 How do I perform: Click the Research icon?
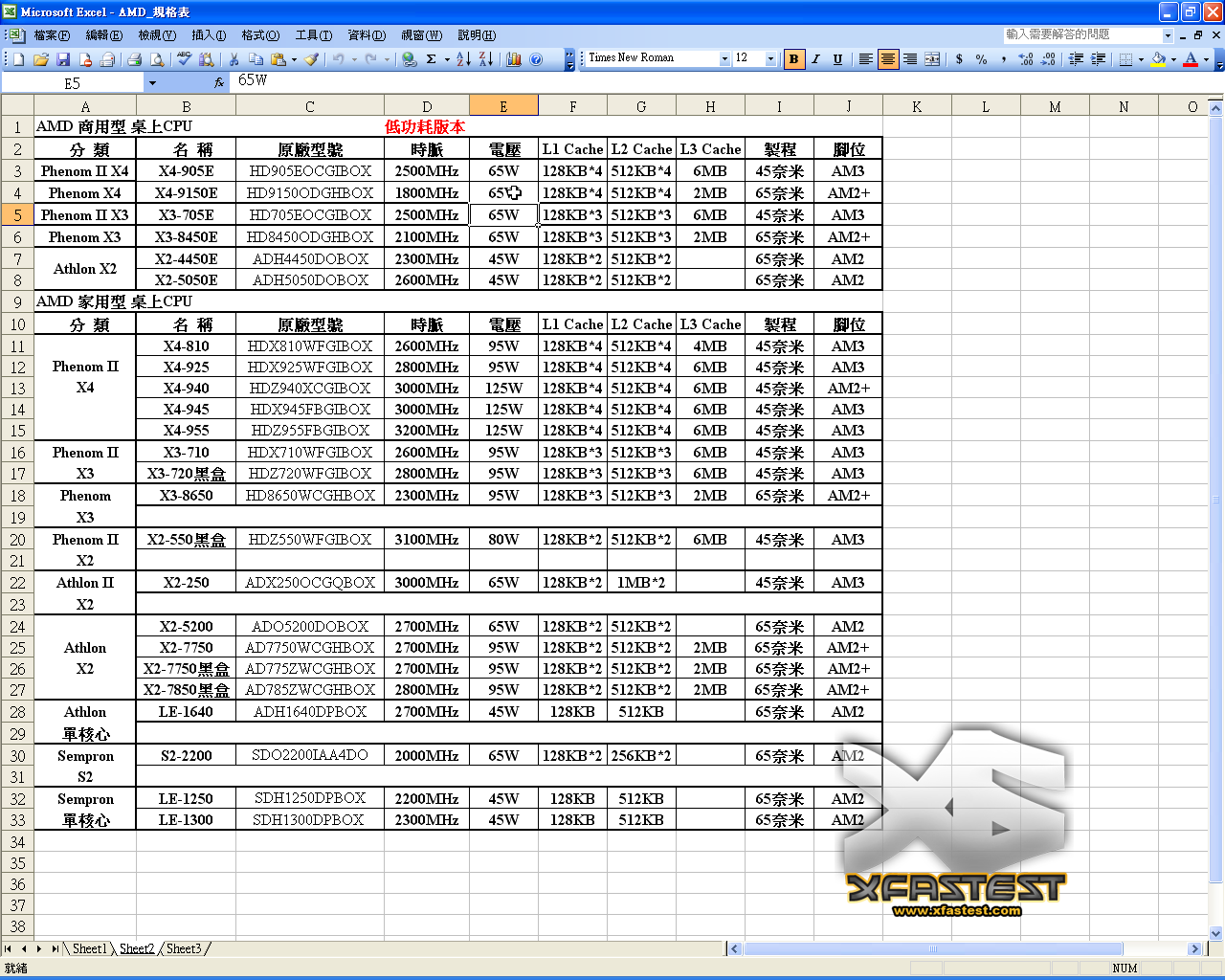pyautogui.click(x=206, y=59)
